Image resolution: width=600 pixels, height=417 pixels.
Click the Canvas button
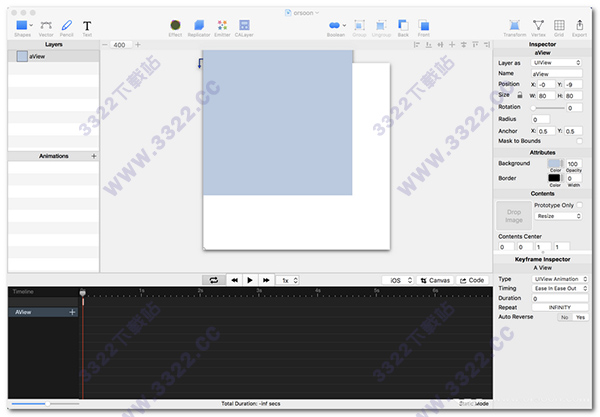click(435, 280)
